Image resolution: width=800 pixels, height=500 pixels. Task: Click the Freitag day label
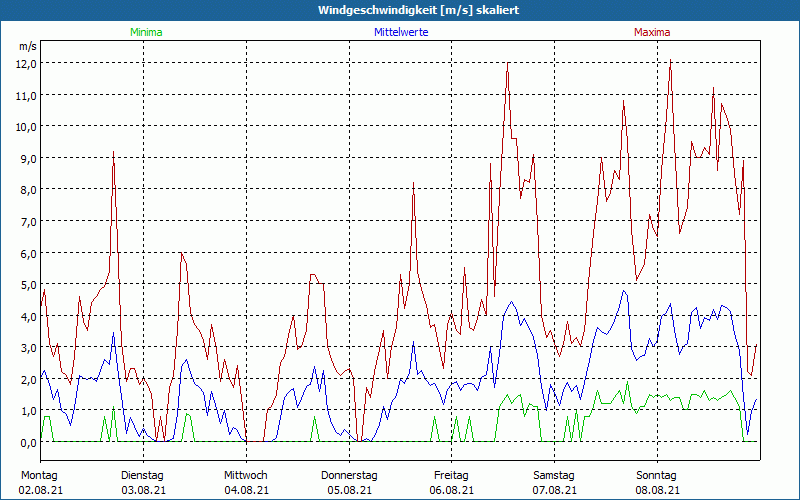(452, 475)
